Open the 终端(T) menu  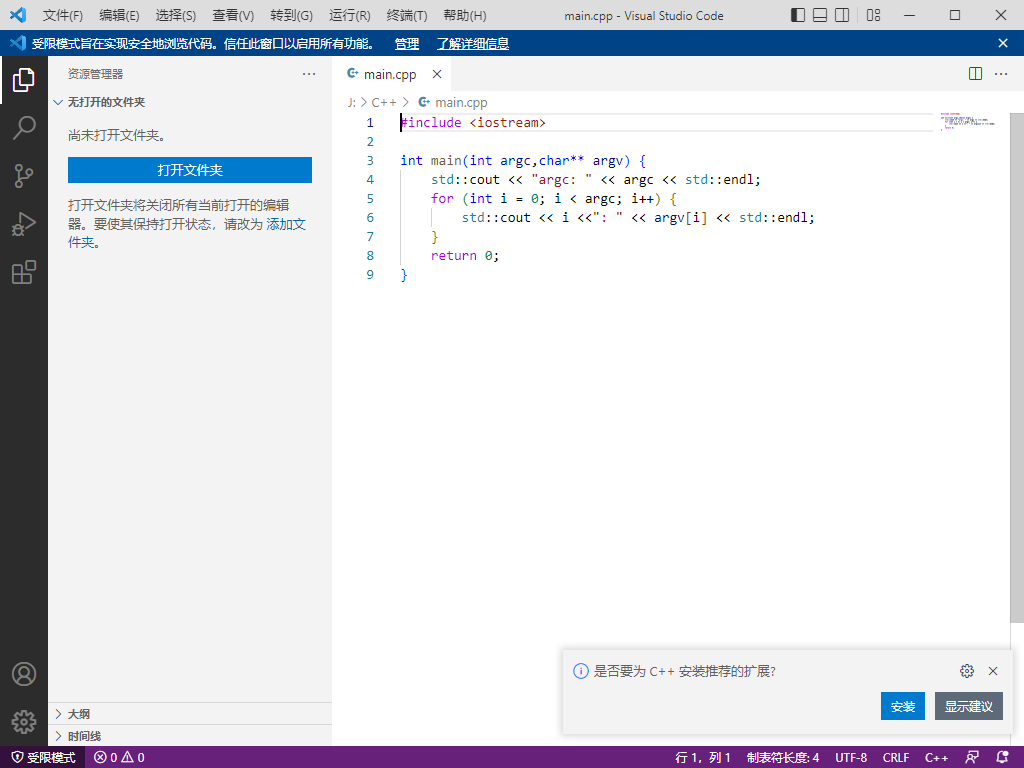point(406,16)
